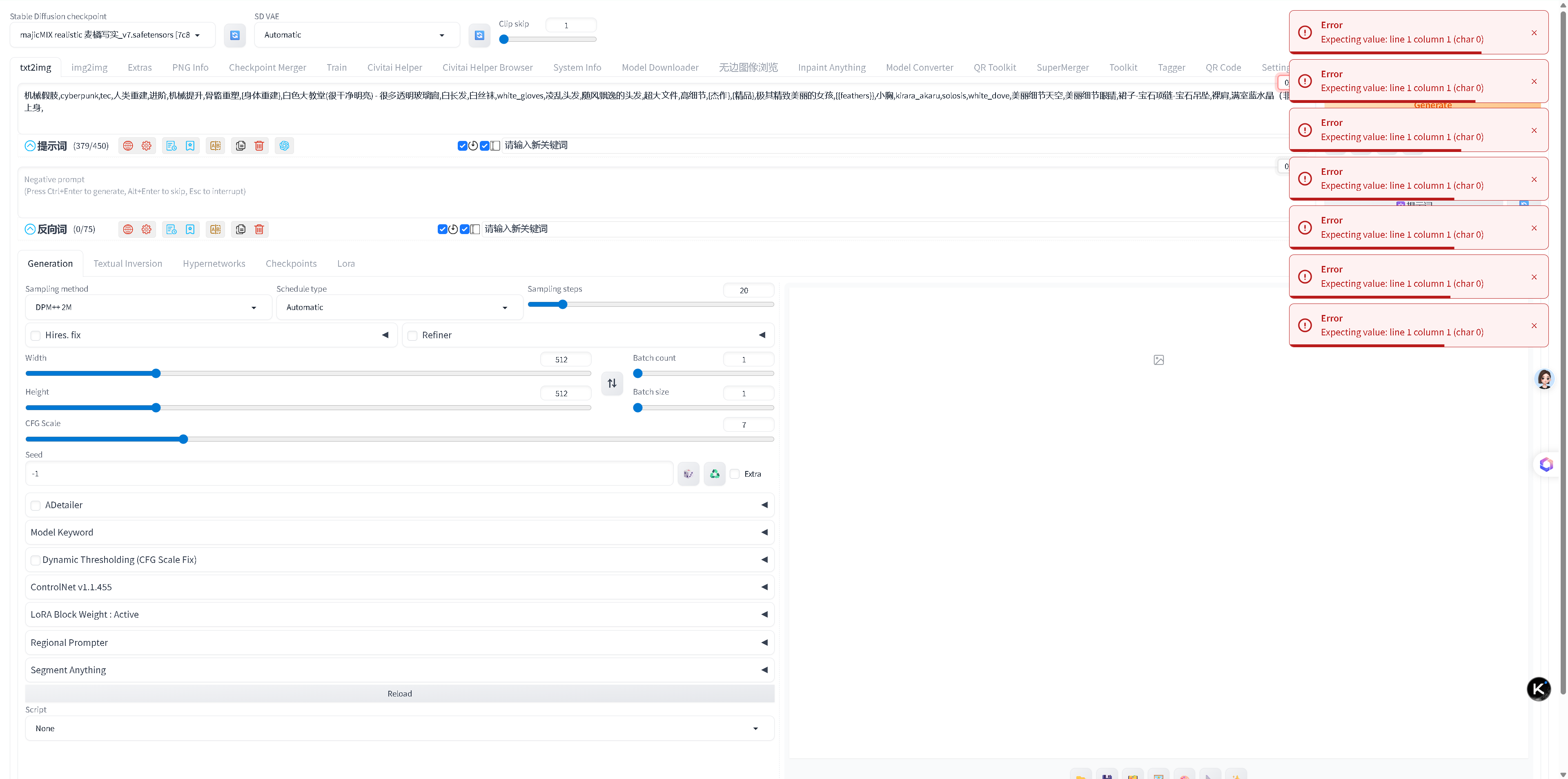Switch to the img2img tab
Image resolution: width=1568 pixels, height=779 pixels.
point(89,68)
